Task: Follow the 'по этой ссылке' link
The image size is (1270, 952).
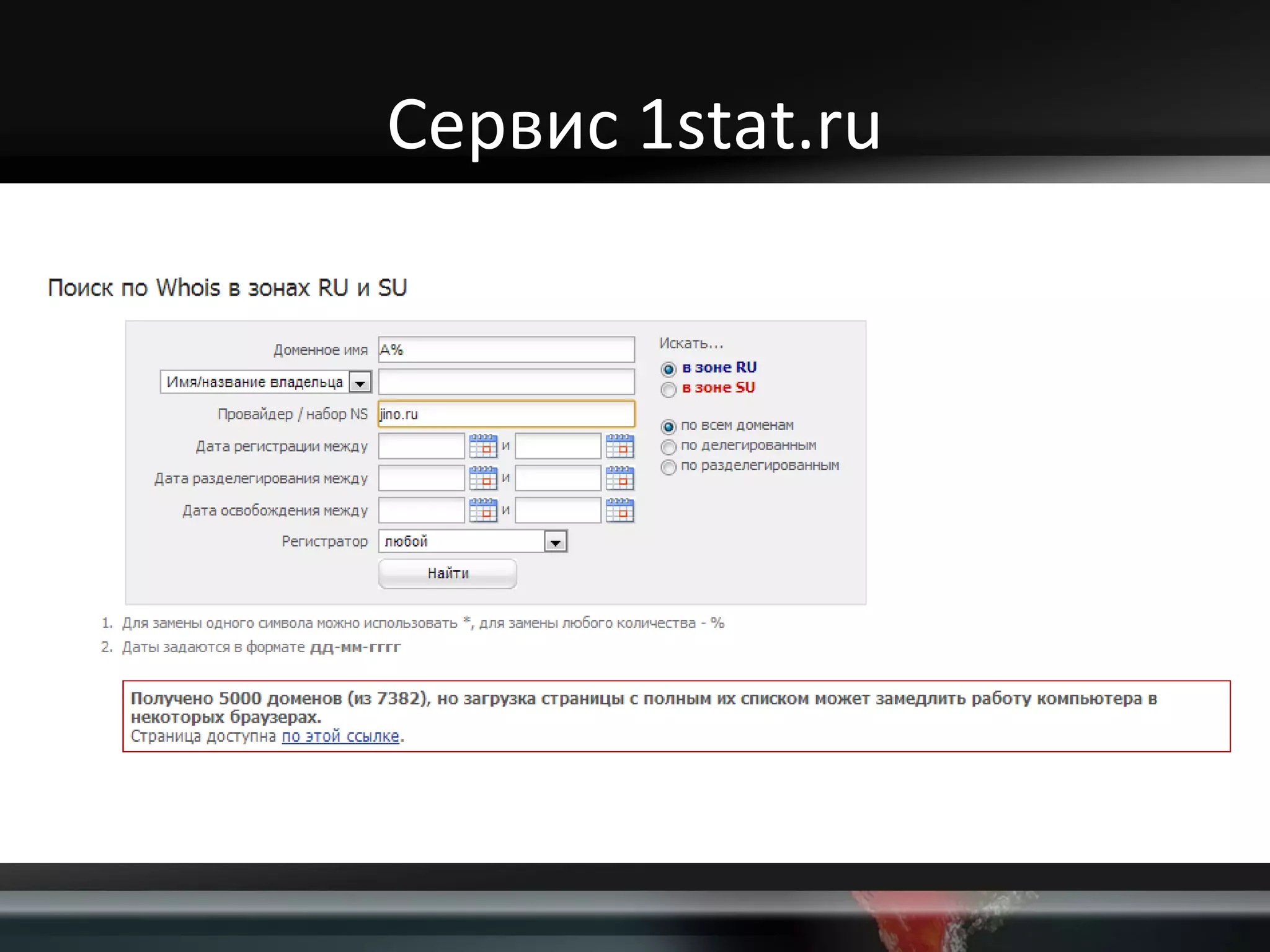Action: pyautogui.click(x=340, y=736)
